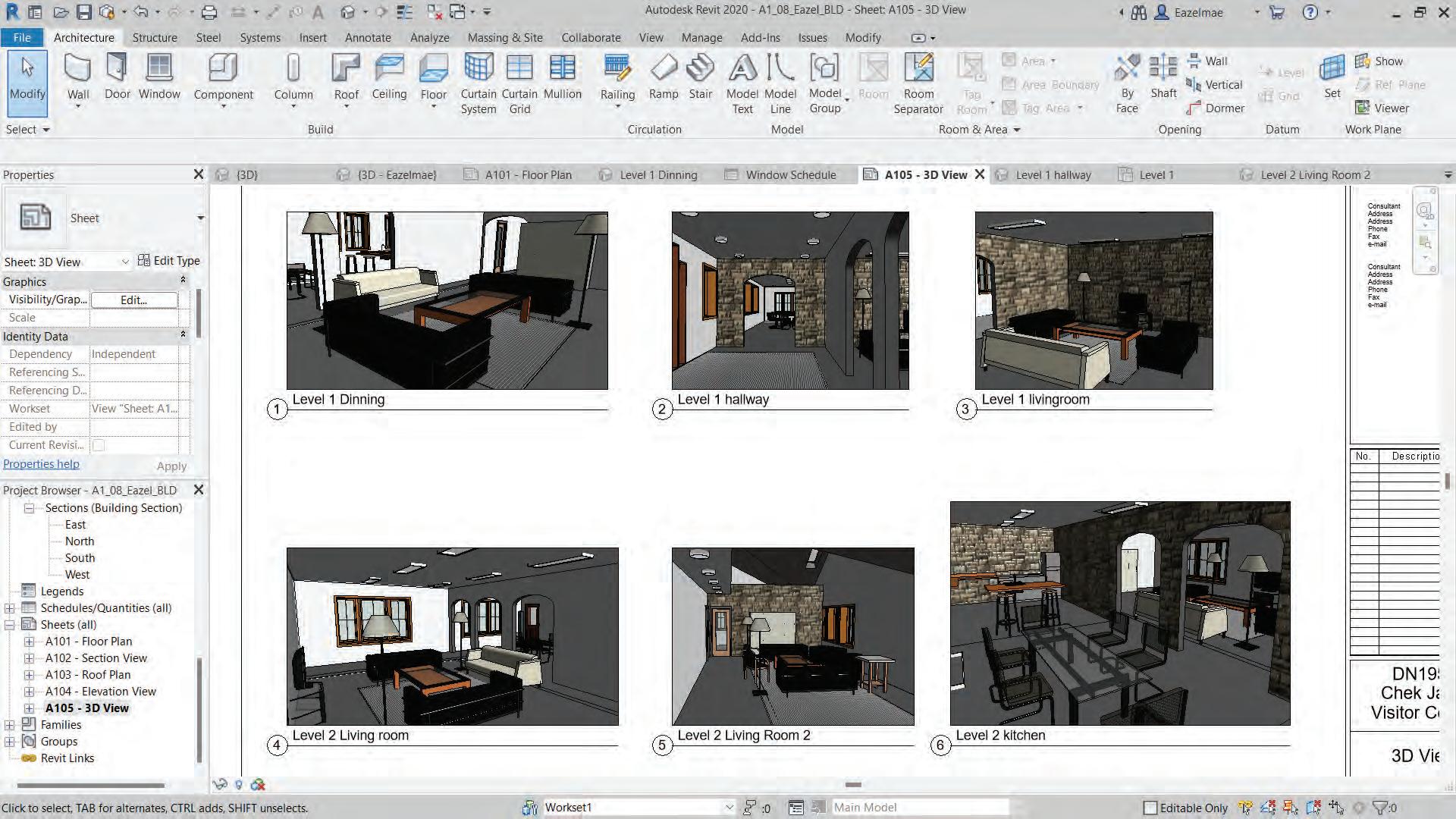The height and width of the screenshot is (819, 1456).
Task: Switch to the Window Schedule view tab
Action: 790,174
